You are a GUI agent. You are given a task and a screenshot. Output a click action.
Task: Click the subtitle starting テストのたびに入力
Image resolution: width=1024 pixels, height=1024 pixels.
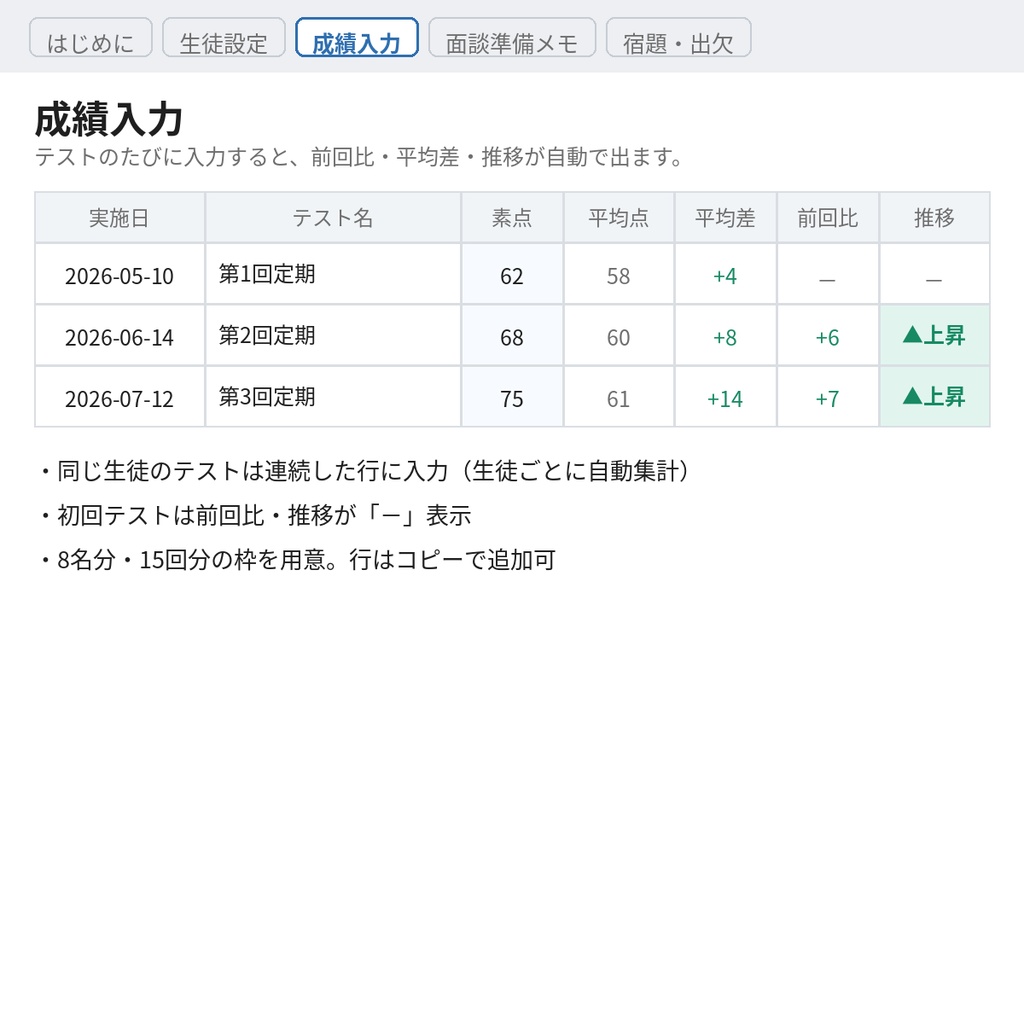359,157
